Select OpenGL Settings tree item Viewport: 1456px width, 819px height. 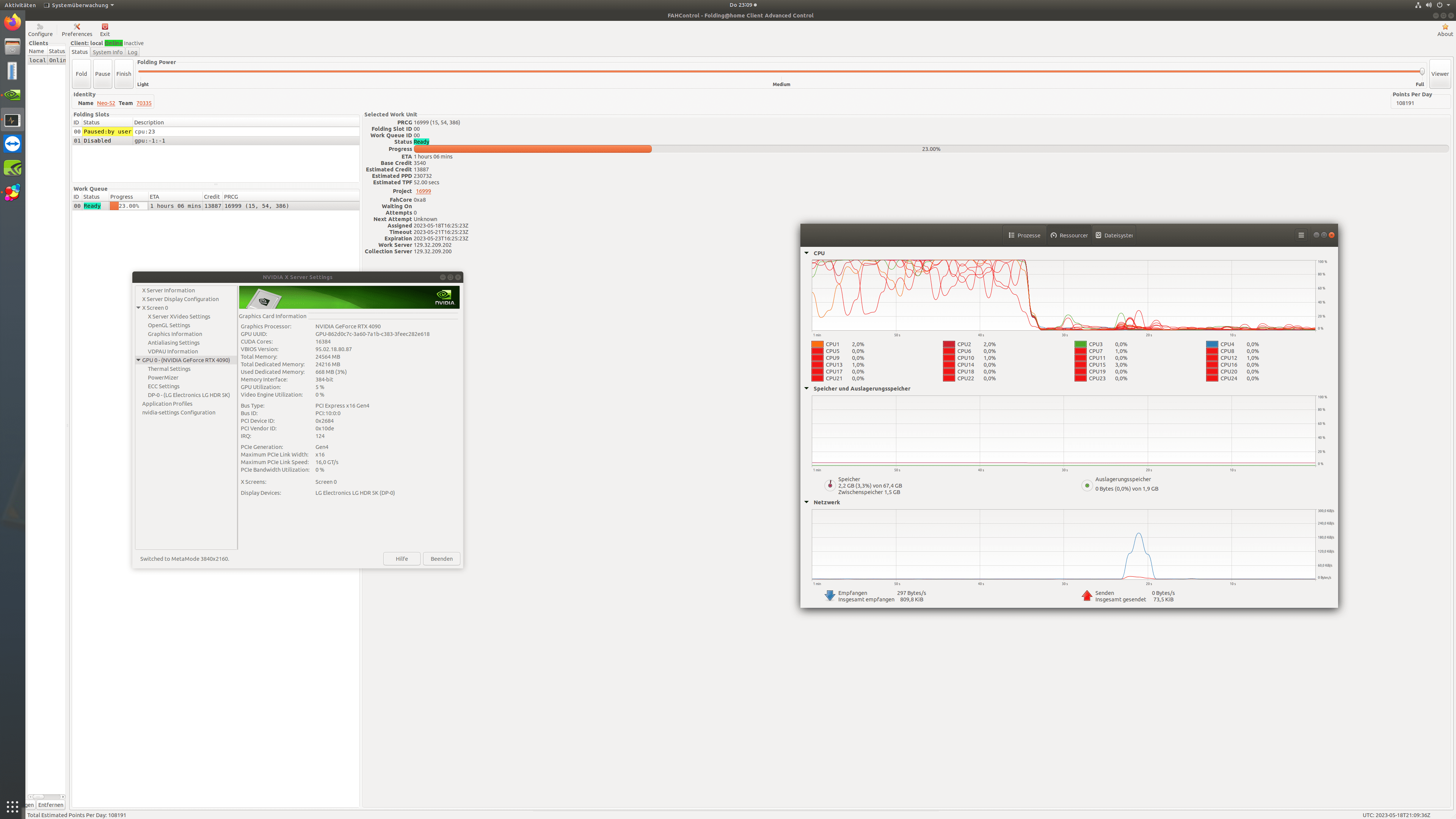[x=169, y=325]
